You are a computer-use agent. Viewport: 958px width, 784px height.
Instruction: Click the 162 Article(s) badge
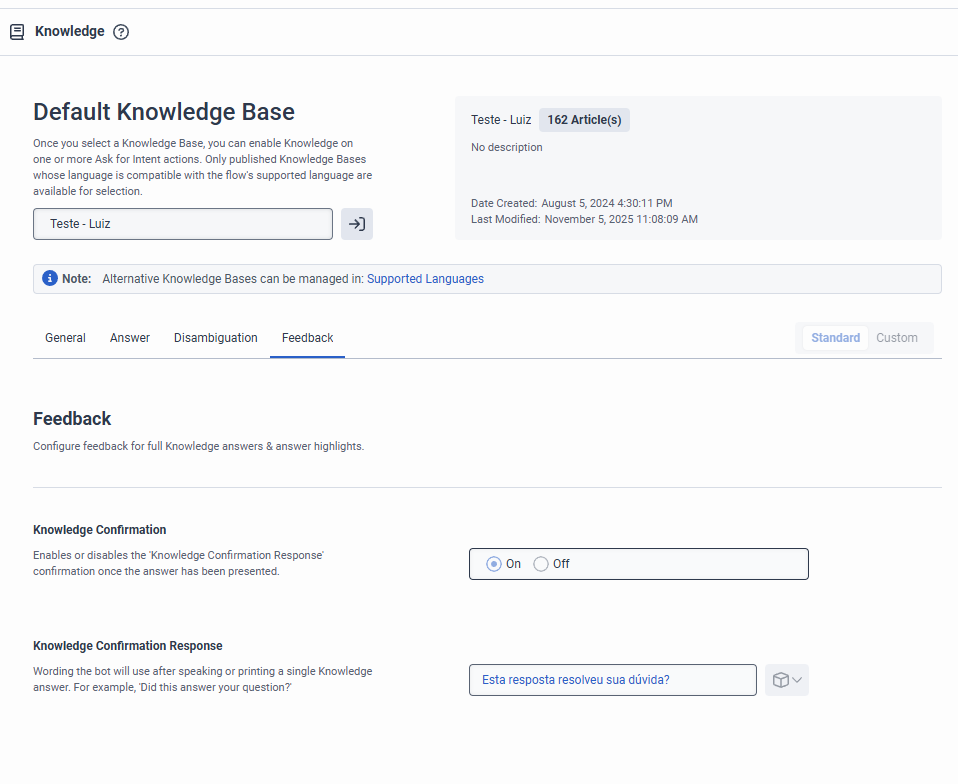coord(584,120)
